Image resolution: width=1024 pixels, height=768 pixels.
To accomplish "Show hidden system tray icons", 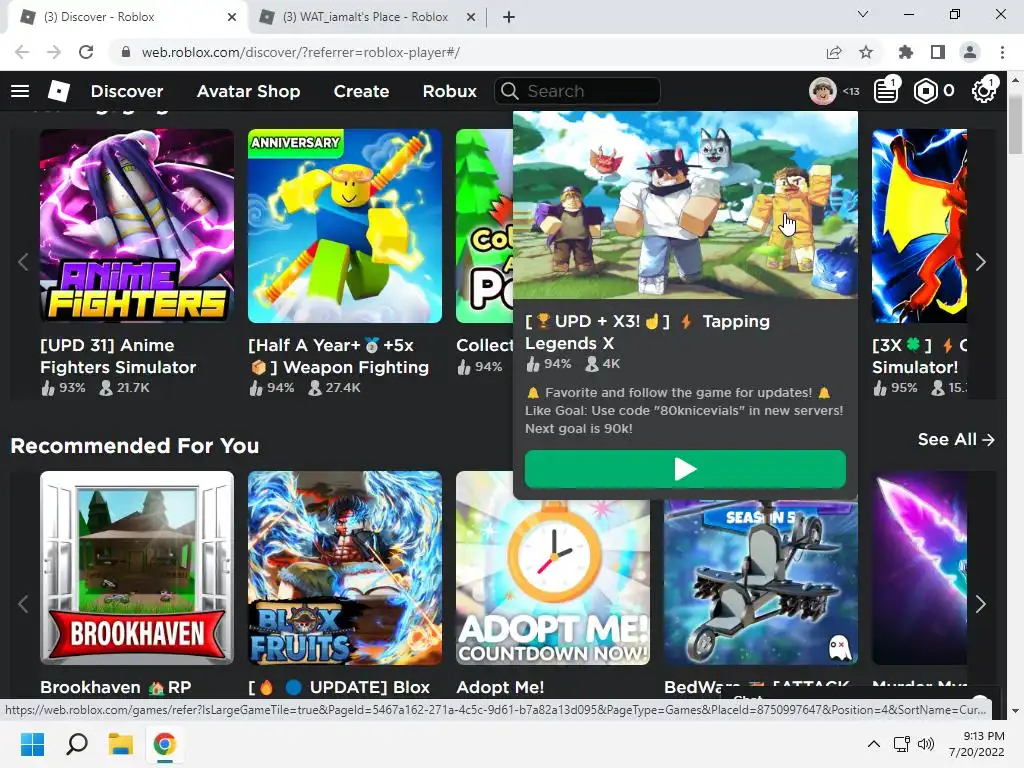I will pos(874,744).
